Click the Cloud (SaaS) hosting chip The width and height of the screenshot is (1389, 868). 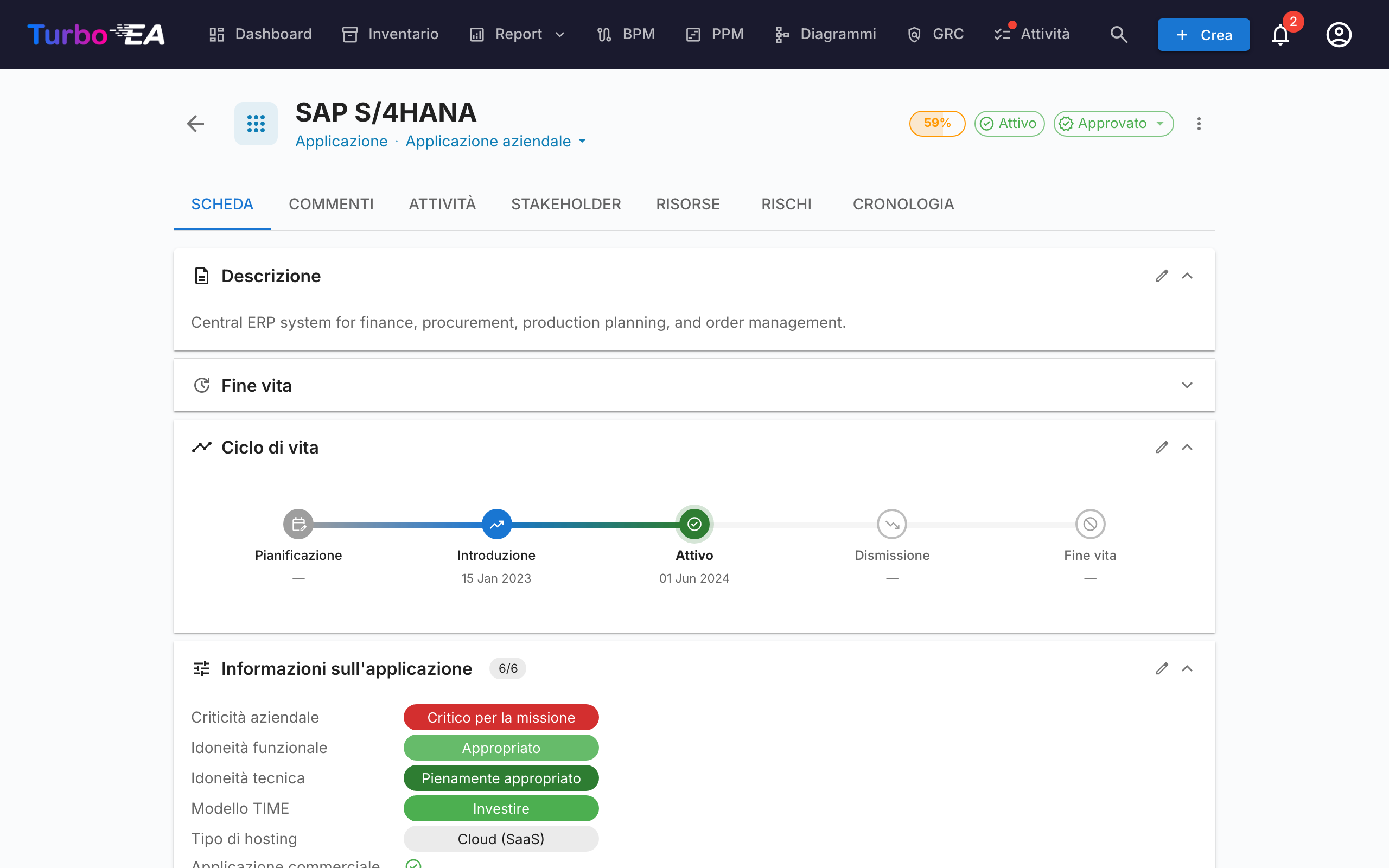[x=501, y=839]
